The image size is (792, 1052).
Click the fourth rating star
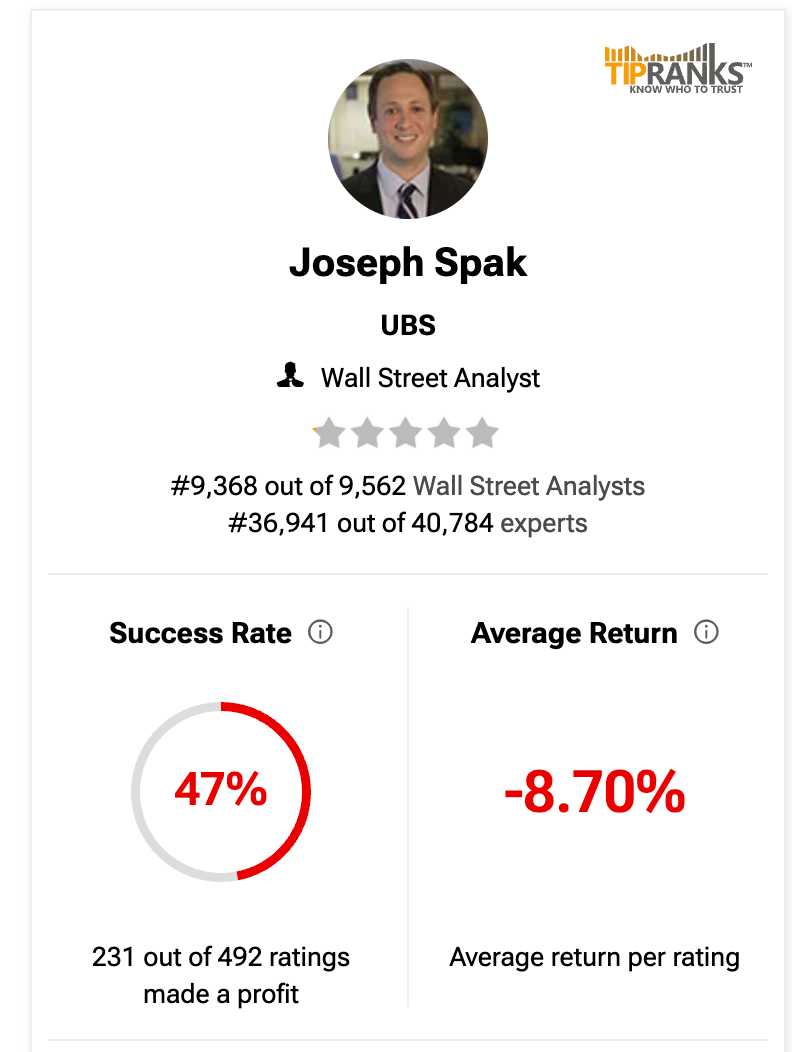point(444,433)
